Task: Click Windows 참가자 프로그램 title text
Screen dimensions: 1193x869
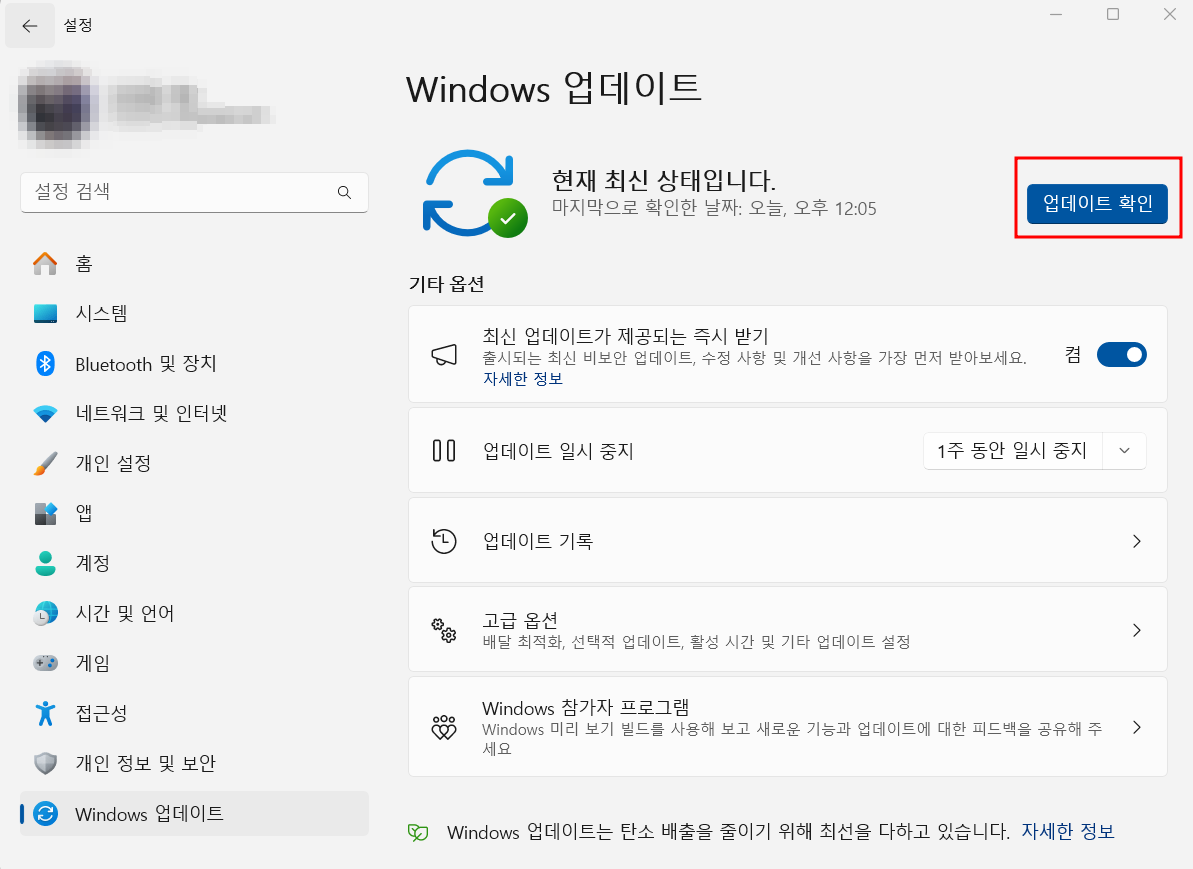Action: [585, 708]
